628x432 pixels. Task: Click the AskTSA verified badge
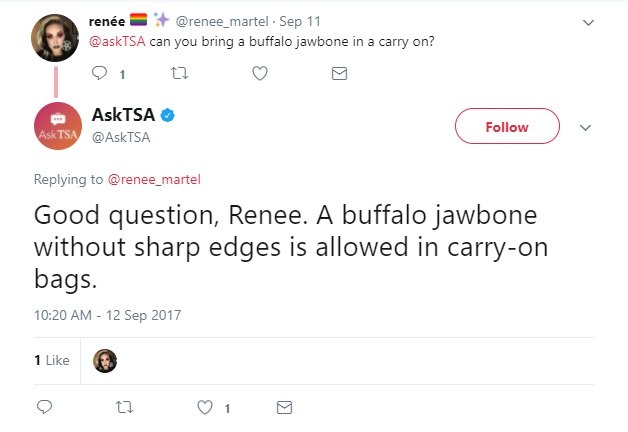point(168,116)
